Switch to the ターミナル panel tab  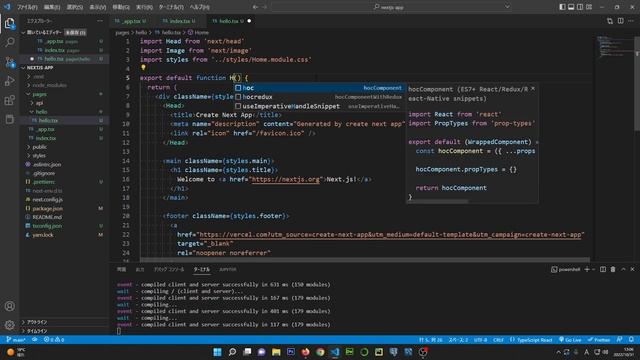click(202, 269)
